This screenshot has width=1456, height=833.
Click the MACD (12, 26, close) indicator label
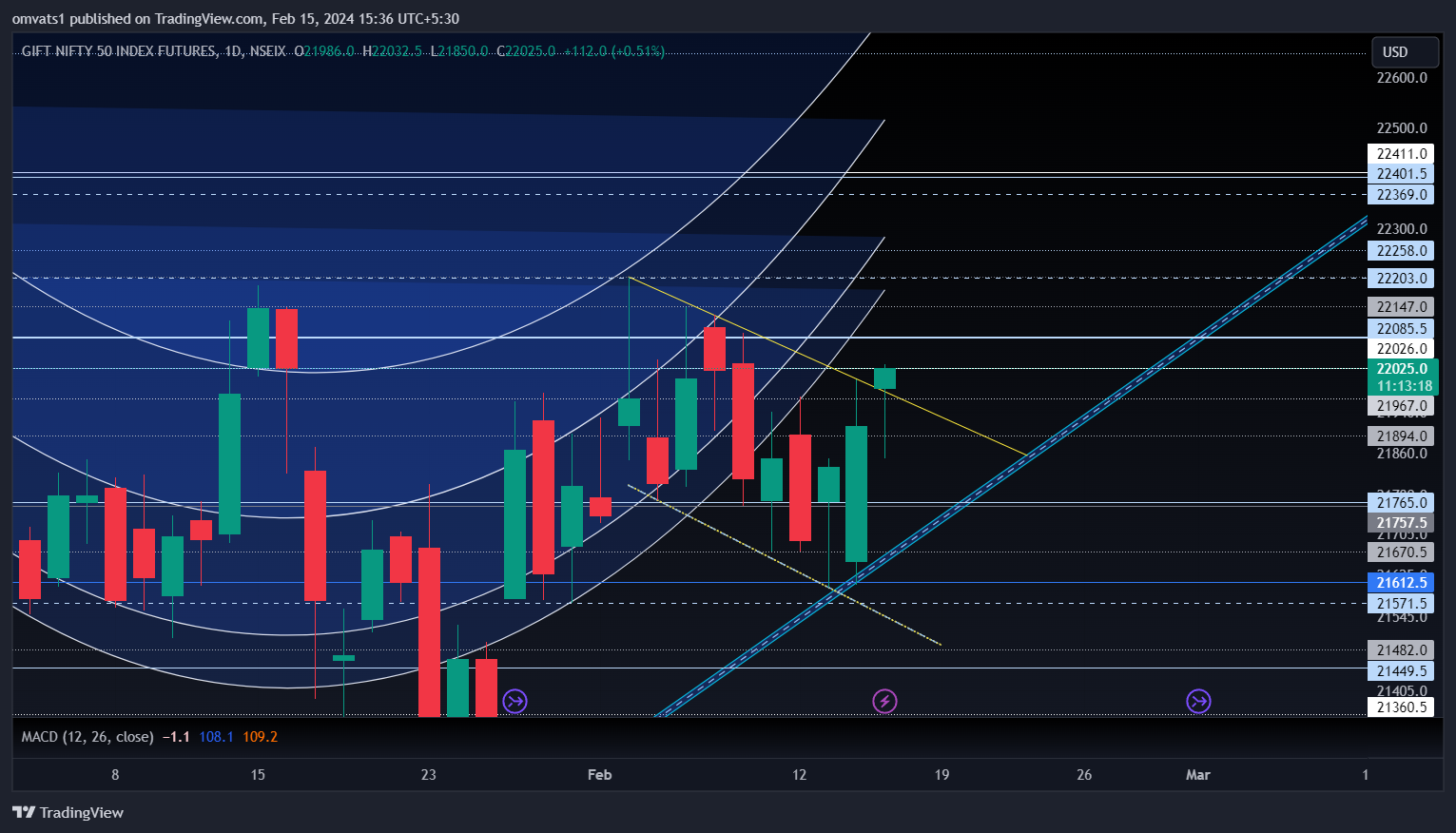coord(87,737)
